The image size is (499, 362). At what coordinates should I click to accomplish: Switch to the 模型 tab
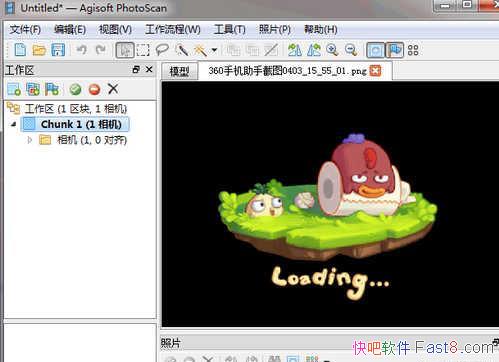[180, 71]
